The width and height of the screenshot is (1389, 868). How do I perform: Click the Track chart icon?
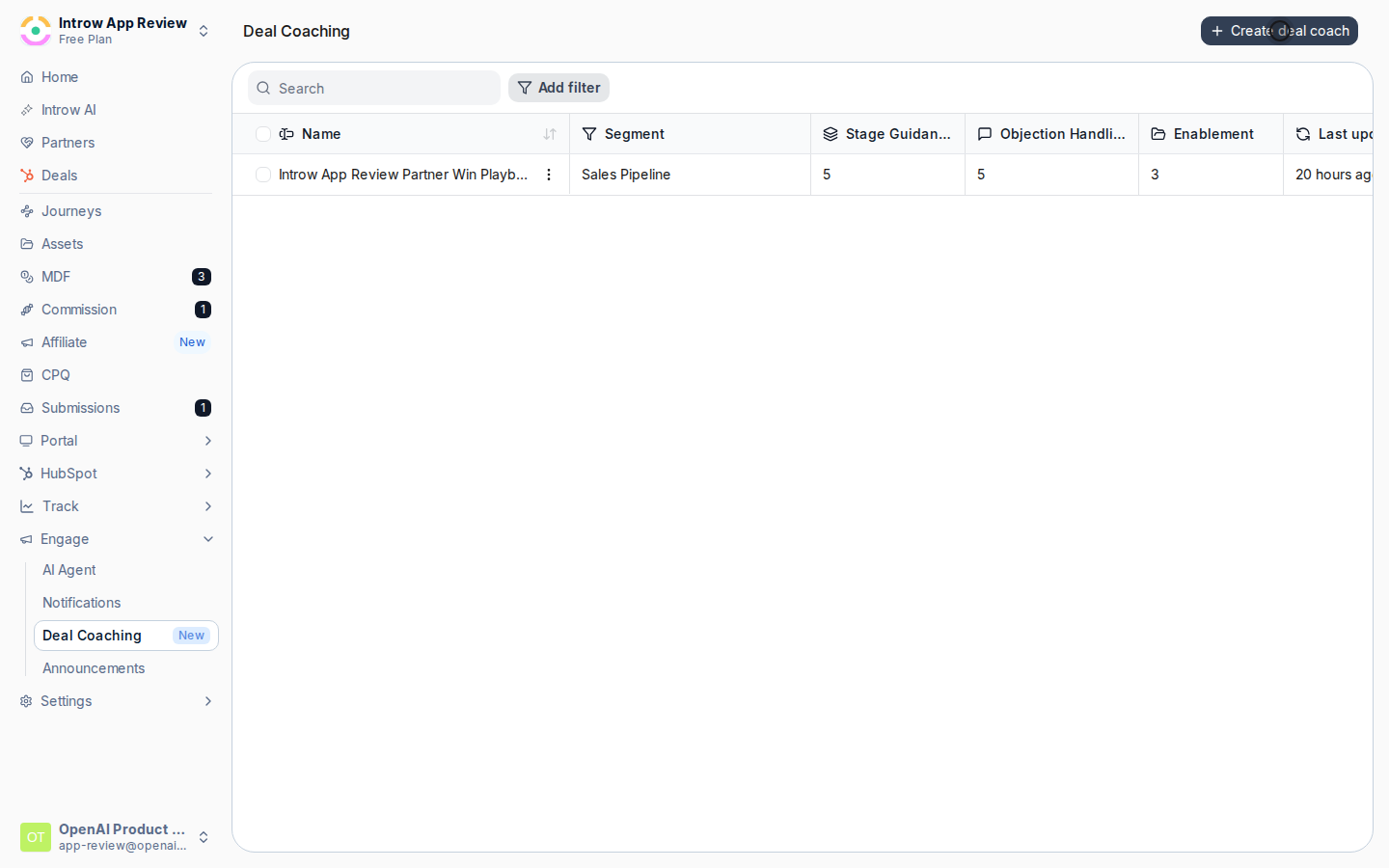tap(27, 506)
